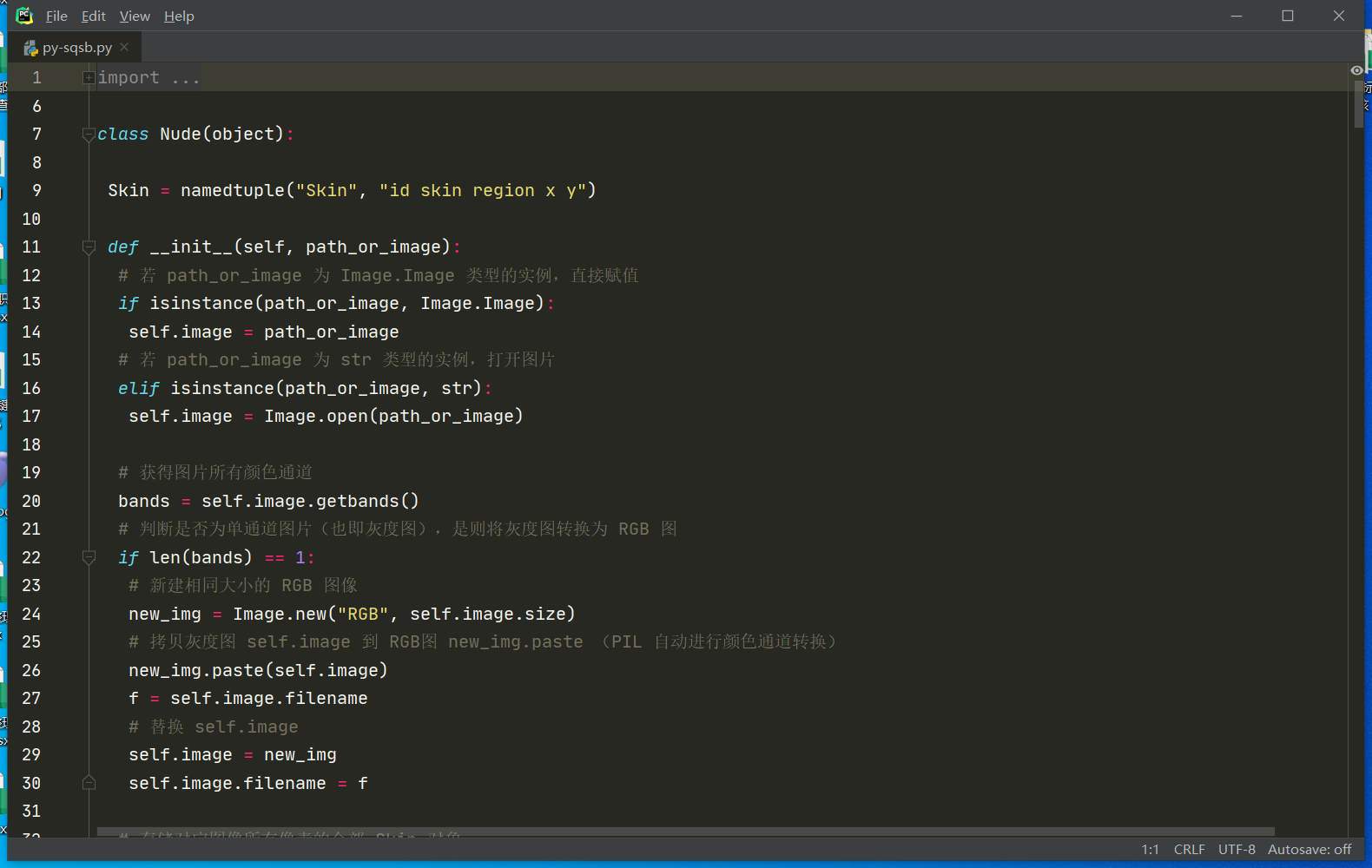The width and height of the screenshot is (1372, 868).
Task: Open the File menu
Action: pos(56,16)
